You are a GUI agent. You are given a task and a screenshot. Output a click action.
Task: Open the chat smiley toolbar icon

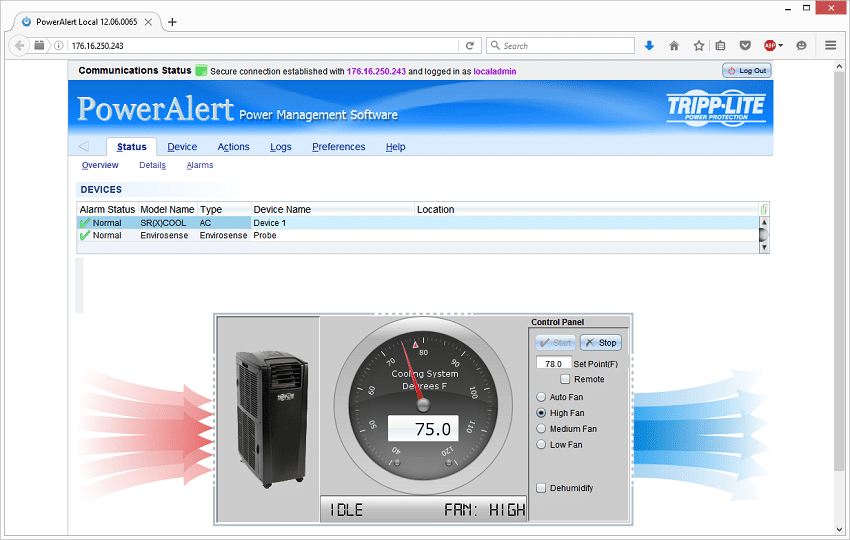(x=801, y=46)
